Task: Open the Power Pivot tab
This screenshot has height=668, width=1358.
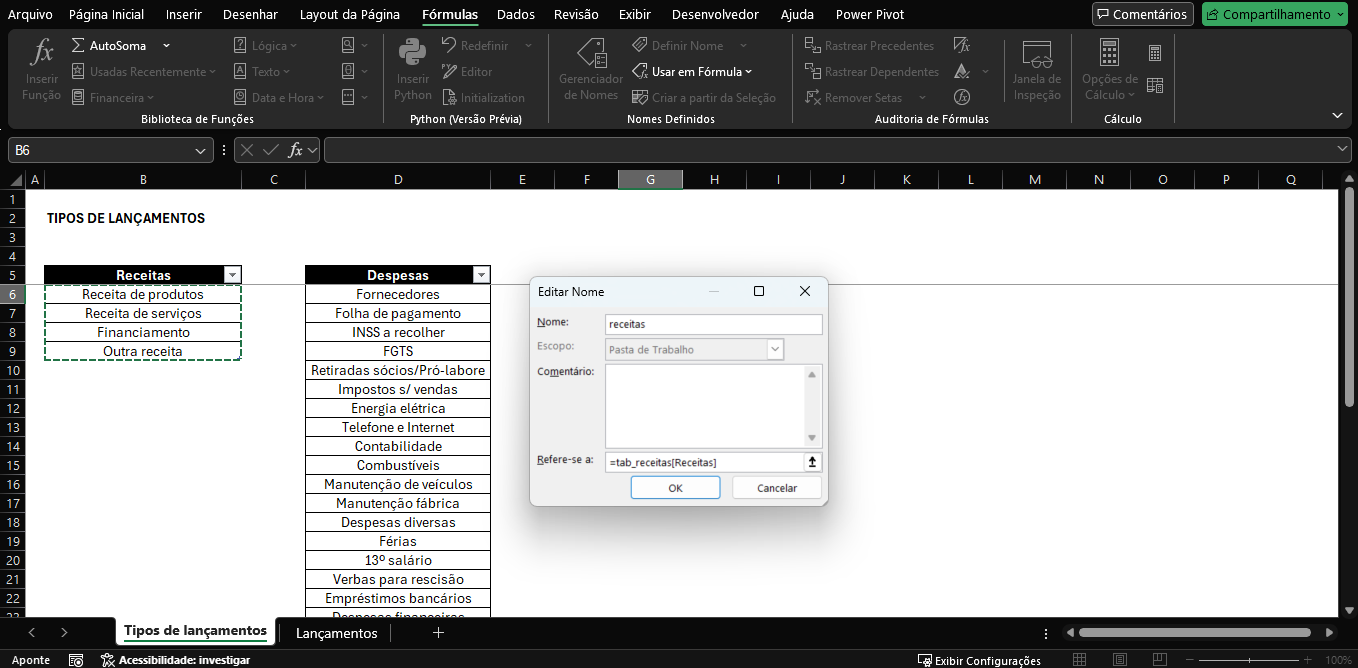Action: click(x=870, y=14)
